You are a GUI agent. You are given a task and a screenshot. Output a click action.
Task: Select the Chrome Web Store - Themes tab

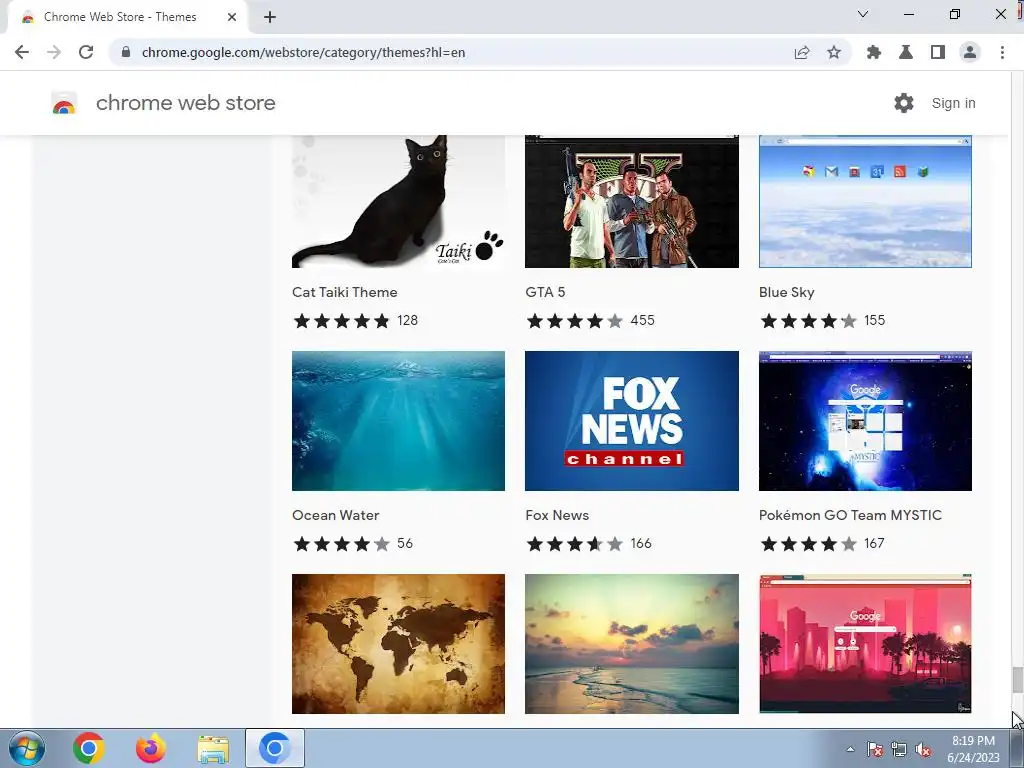pos(128,17)
